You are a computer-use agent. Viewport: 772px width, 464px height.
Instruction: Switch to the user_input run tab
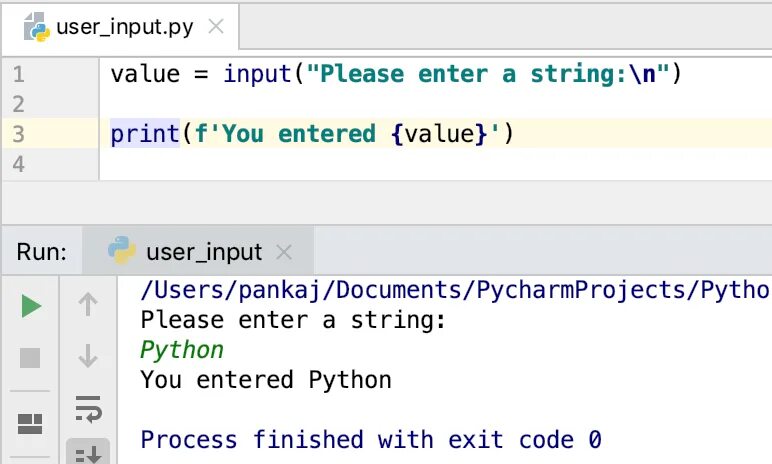point(203,252)
